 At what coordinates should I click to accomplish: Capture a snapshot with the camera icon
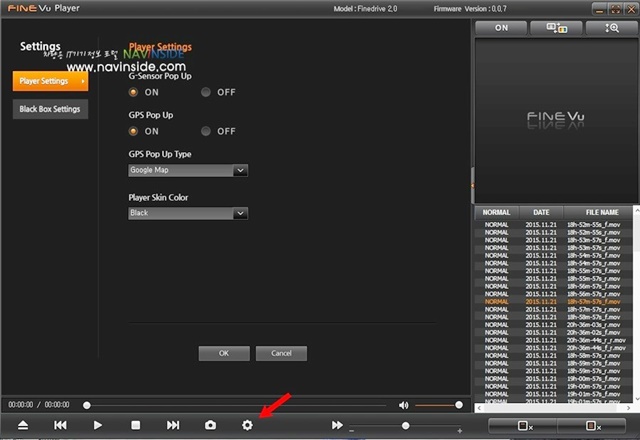pos(210,425)
